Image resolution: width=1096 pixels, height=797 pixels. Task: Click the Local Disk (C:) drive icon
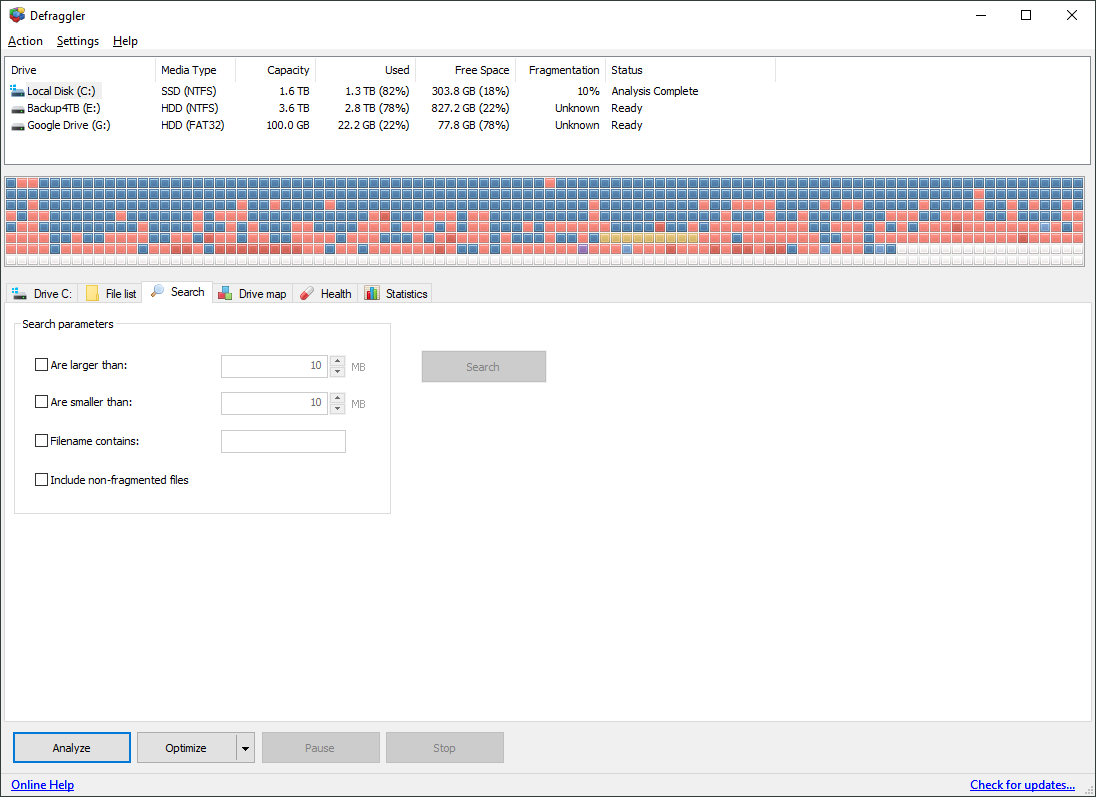point(17,91)
